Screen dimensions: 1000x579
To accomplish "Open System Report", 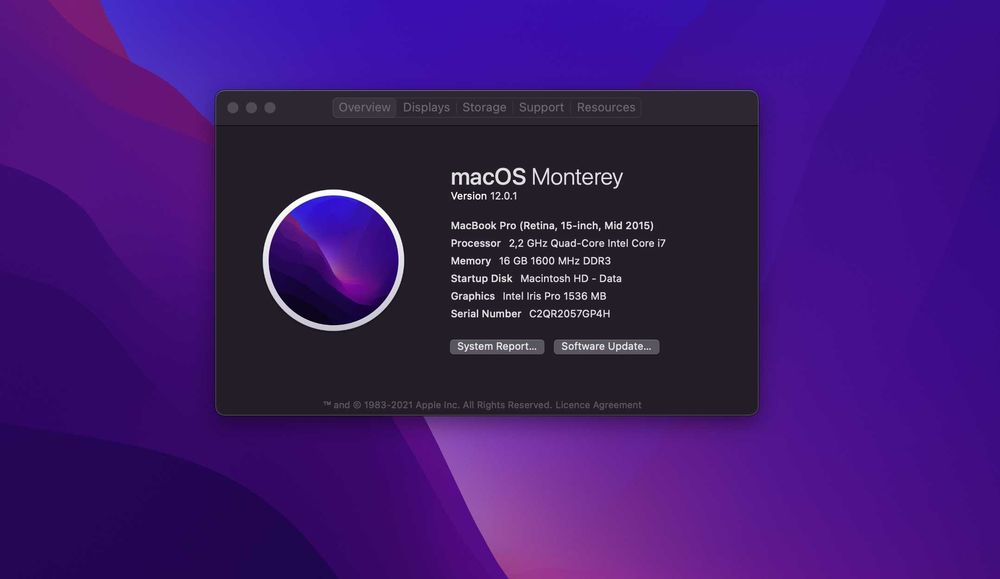I will pos(497,346).
